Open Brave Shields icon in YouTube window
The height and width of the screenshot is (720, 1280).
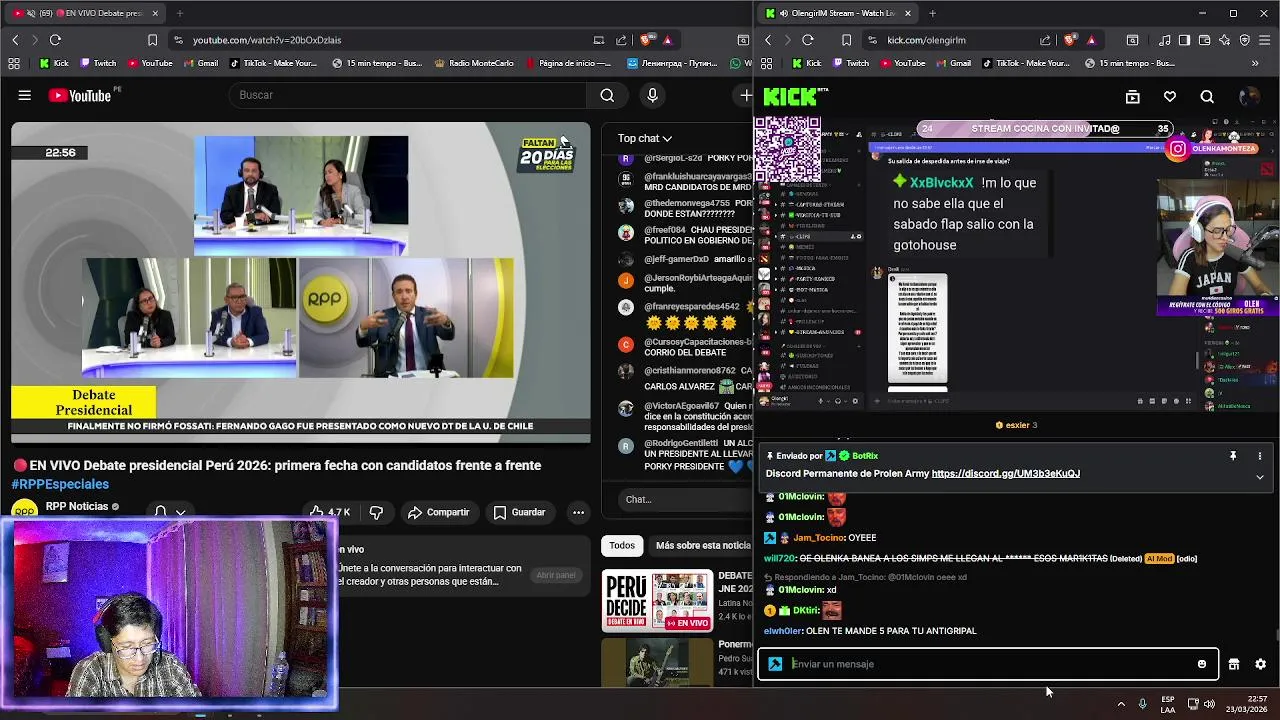click(646, 40)
